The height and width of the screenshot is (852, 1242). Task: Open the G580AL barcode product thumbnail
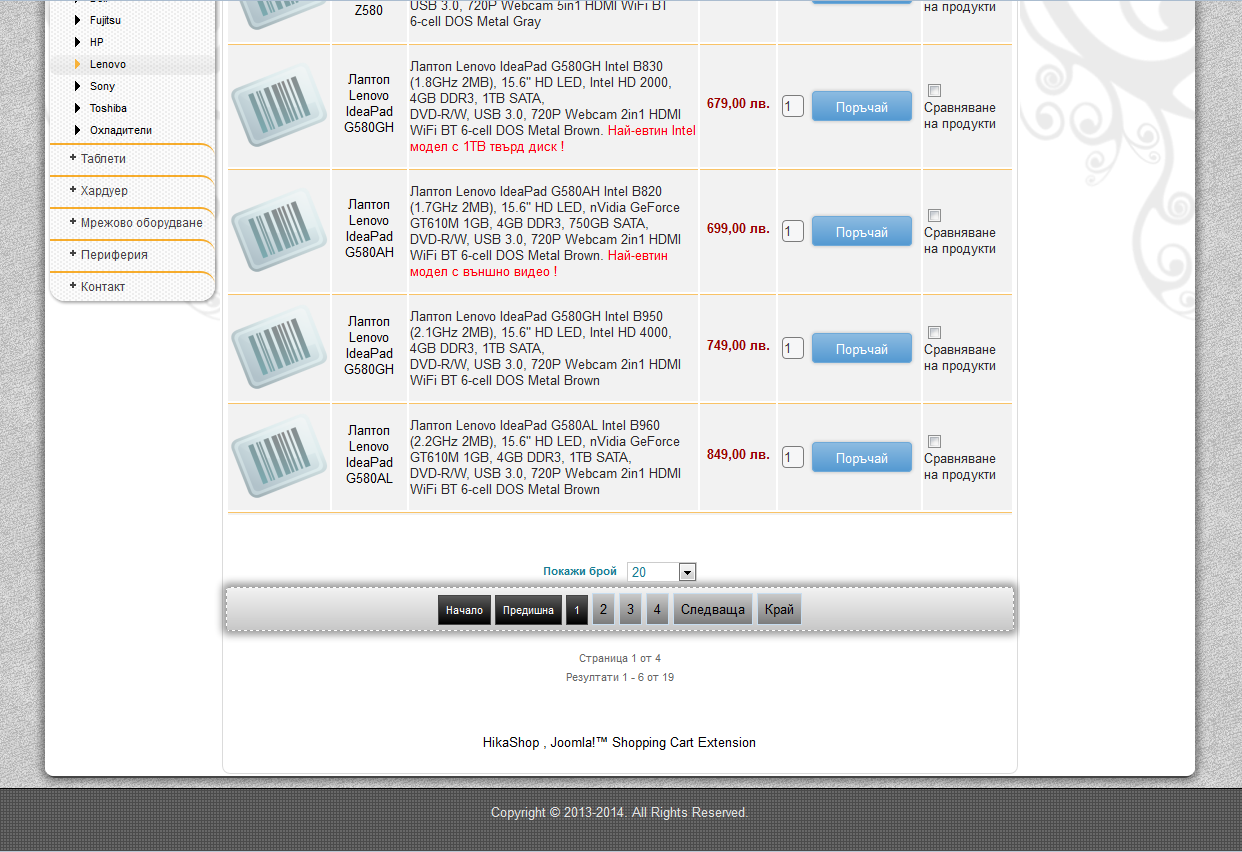coord(279,457)
